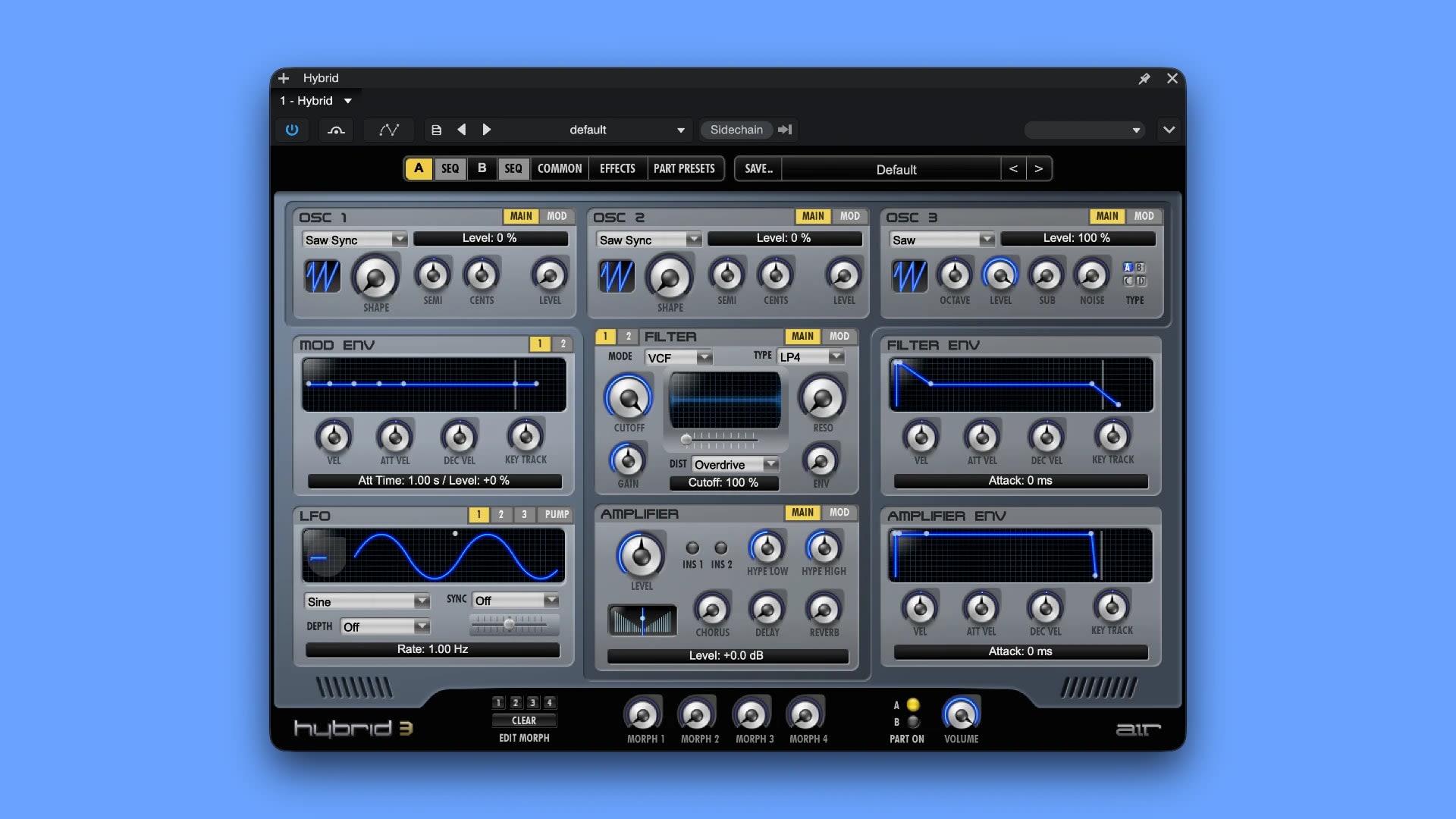Image resolution: width=1456 pixels, height=819 pixels.
Task: Switch FILTER section to MOD page
Action: [839, 336]
